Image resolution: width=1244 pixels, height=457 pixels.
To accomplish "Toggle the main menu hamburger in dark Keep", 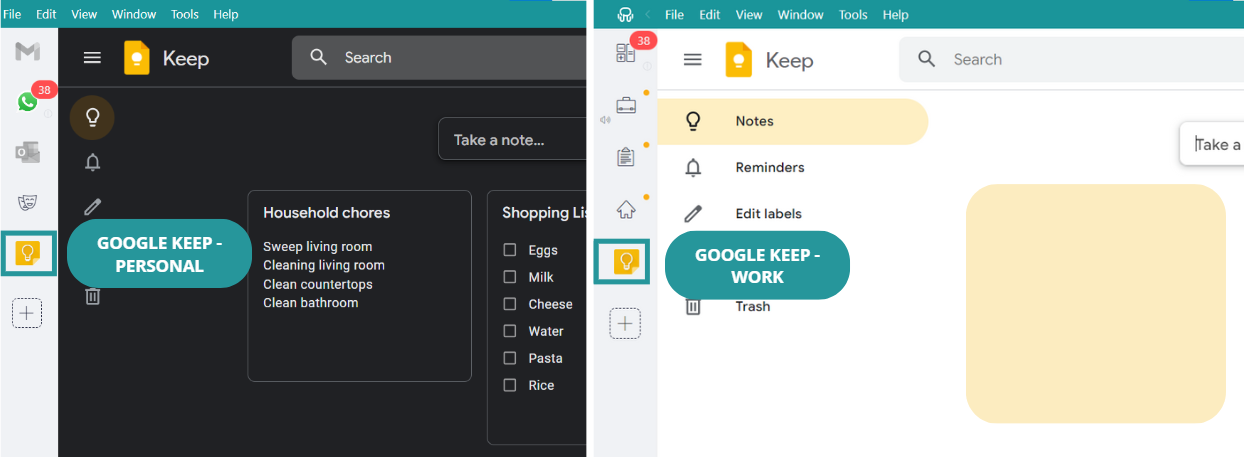I will pyautogui.click(x=92, y=58).
